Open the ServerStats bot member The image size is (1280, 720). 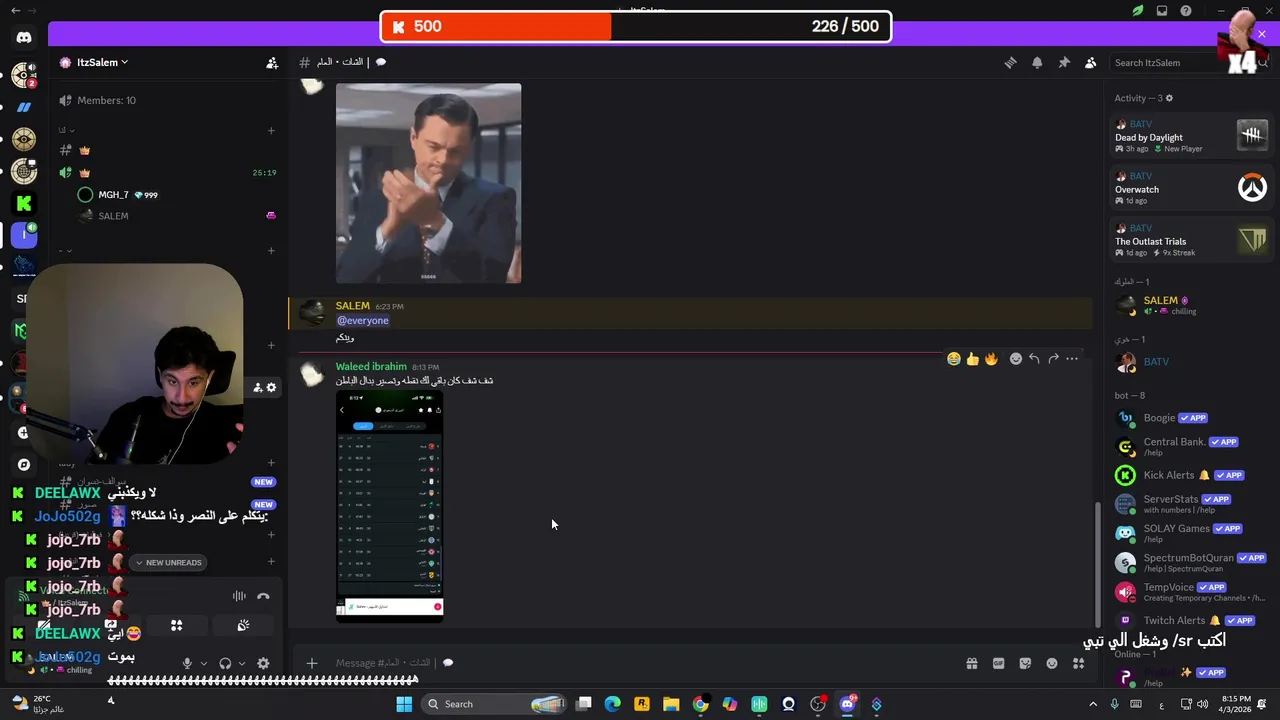[1190, 504]
